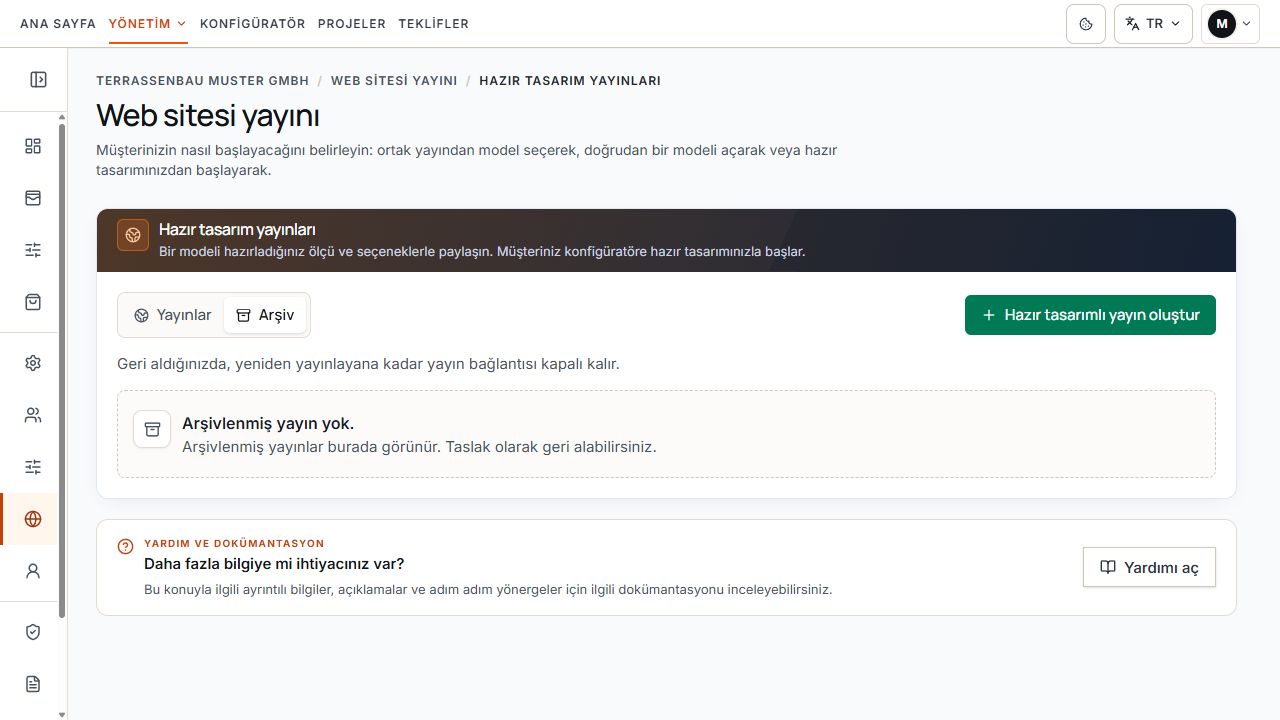Open the gear settings icon in sidebar
The width and height of the screenshot is (1280, 720).
33,363
